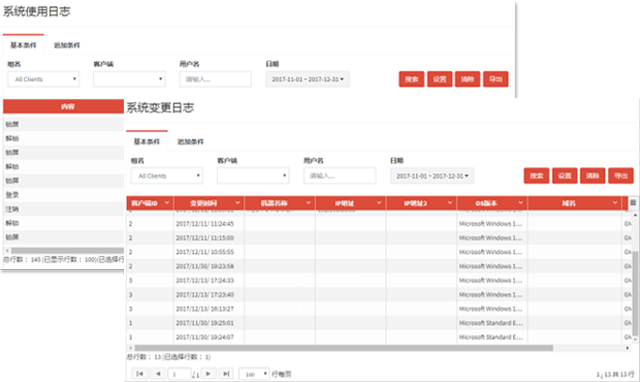The width and height of the screenshot is (640, 382).
Task: Click scroll-up arrow of table vertical scrollbar
Action: tap(635, 215)
